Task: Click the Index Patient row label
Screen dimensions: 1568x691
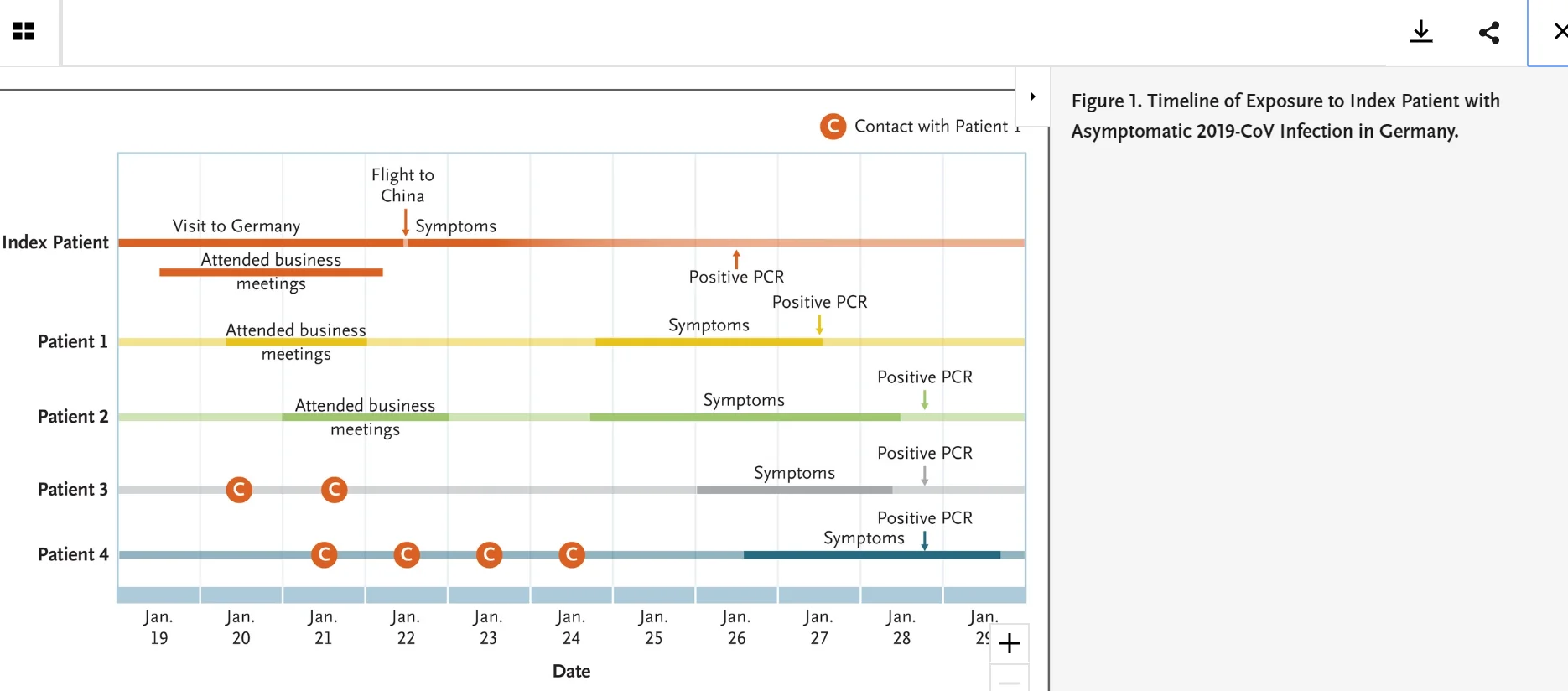Action: point(55,242)
